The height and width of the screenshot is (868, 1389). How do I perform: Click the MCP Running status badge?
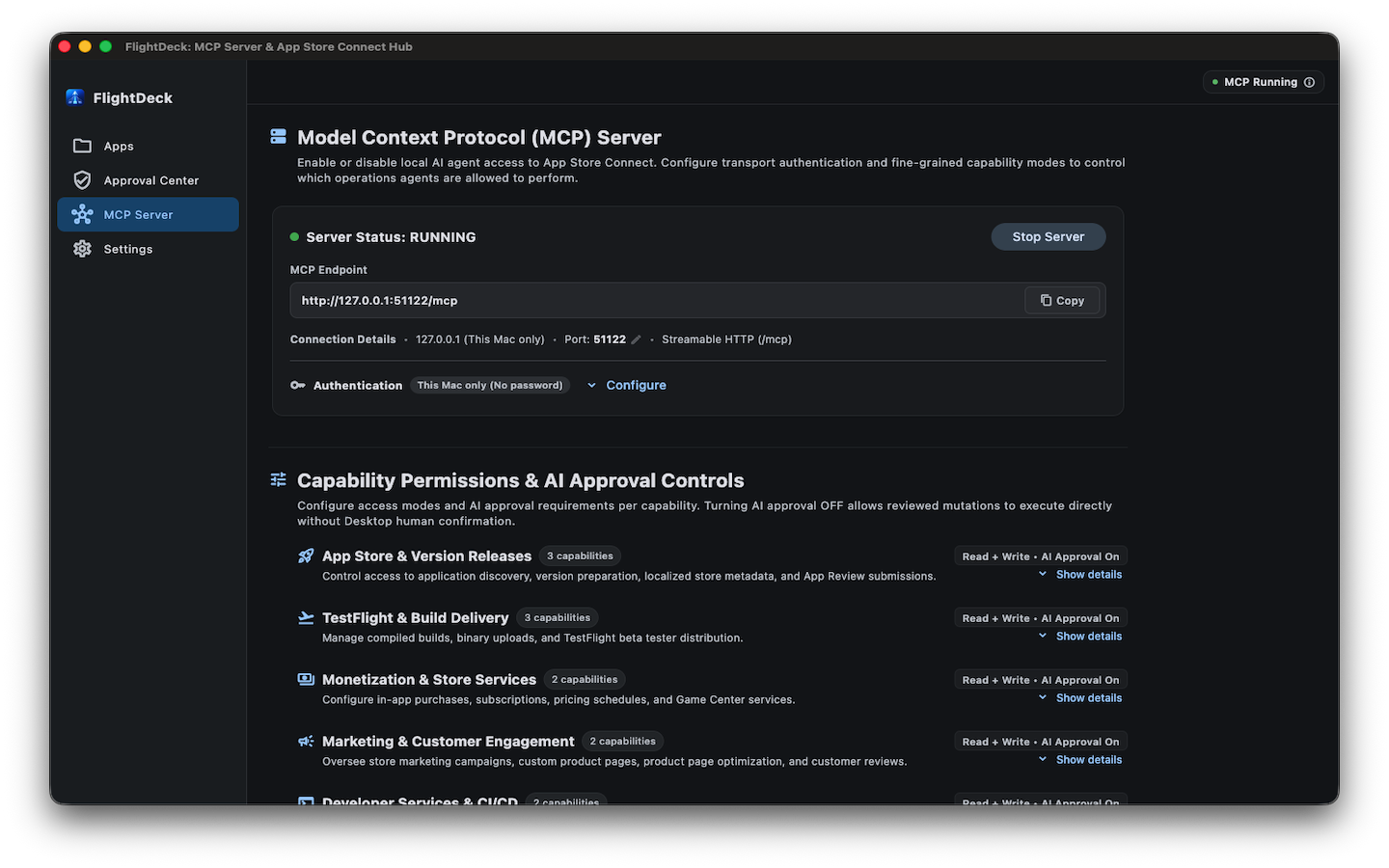click(x=1263, y=82)
